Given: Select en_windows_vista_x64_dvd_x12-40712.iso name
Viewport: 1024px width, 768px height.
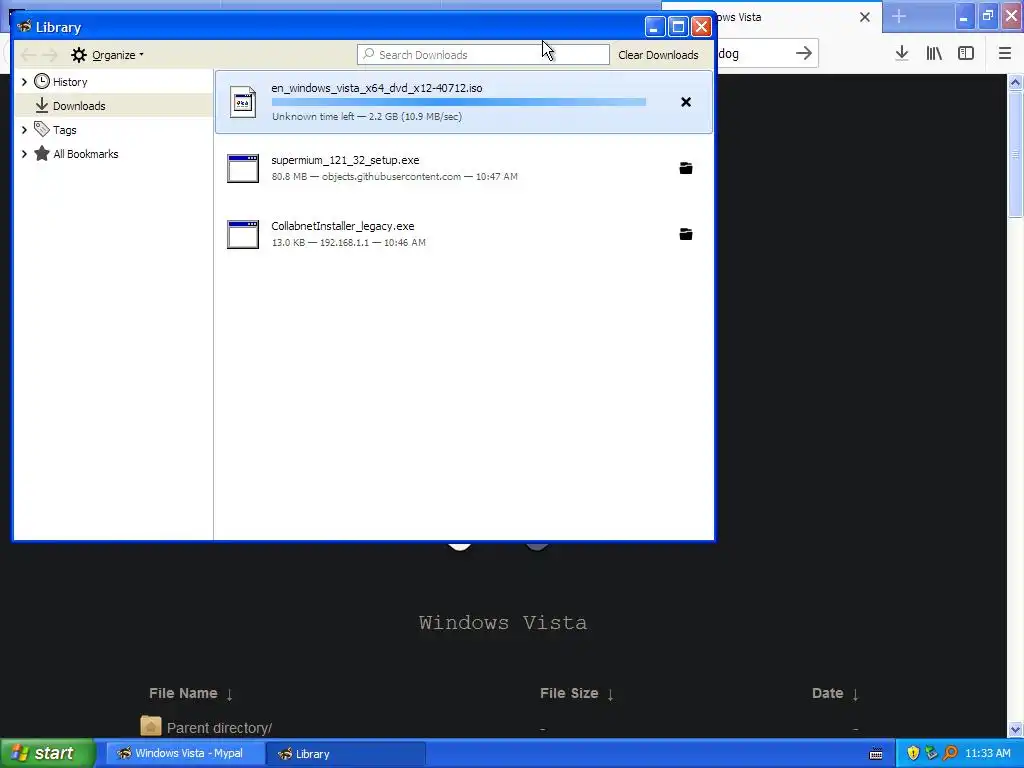Looking at the screenshot, I should point(377,88).
